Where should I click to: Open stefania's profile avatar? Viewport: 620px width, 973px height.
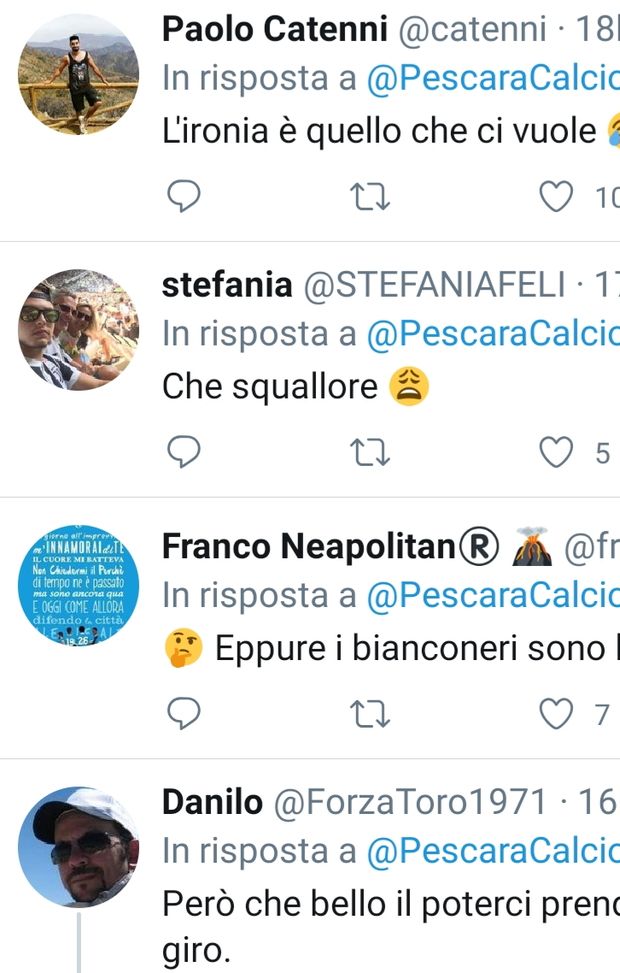(x=79, y=329)
